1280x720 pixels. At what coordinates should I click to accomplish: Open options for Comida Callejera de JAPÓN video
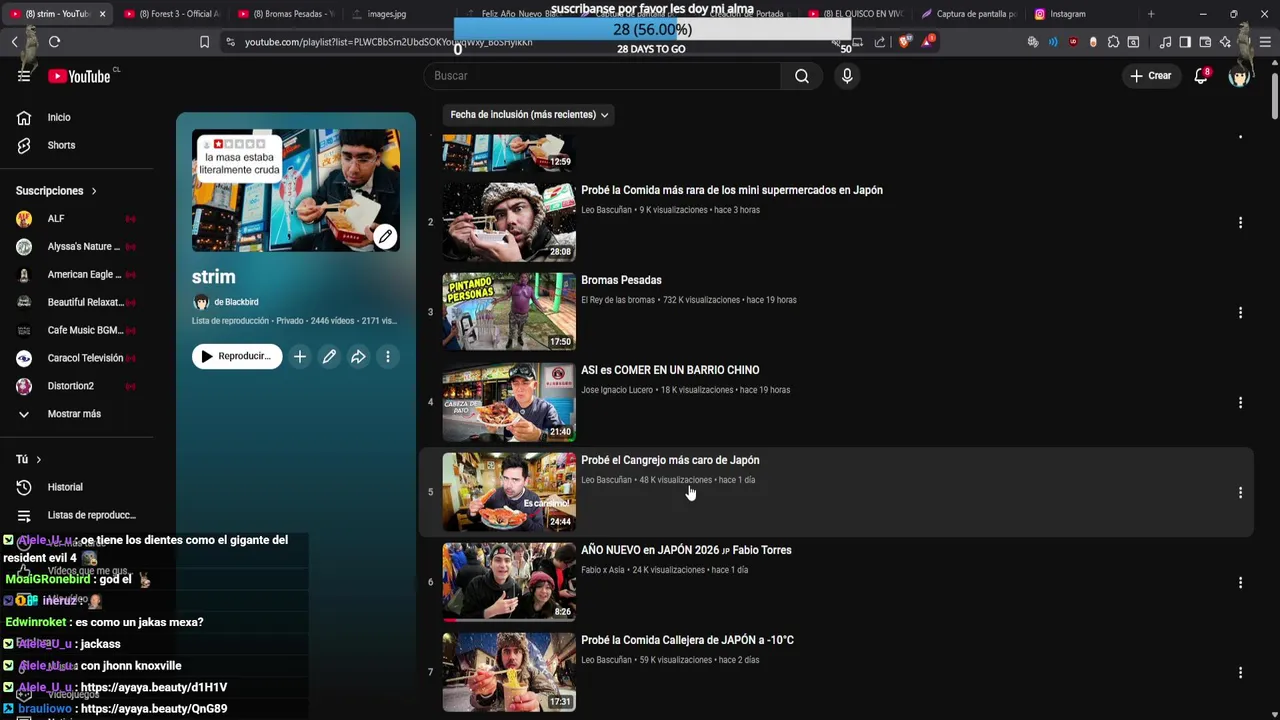(x=1240, y=672)
